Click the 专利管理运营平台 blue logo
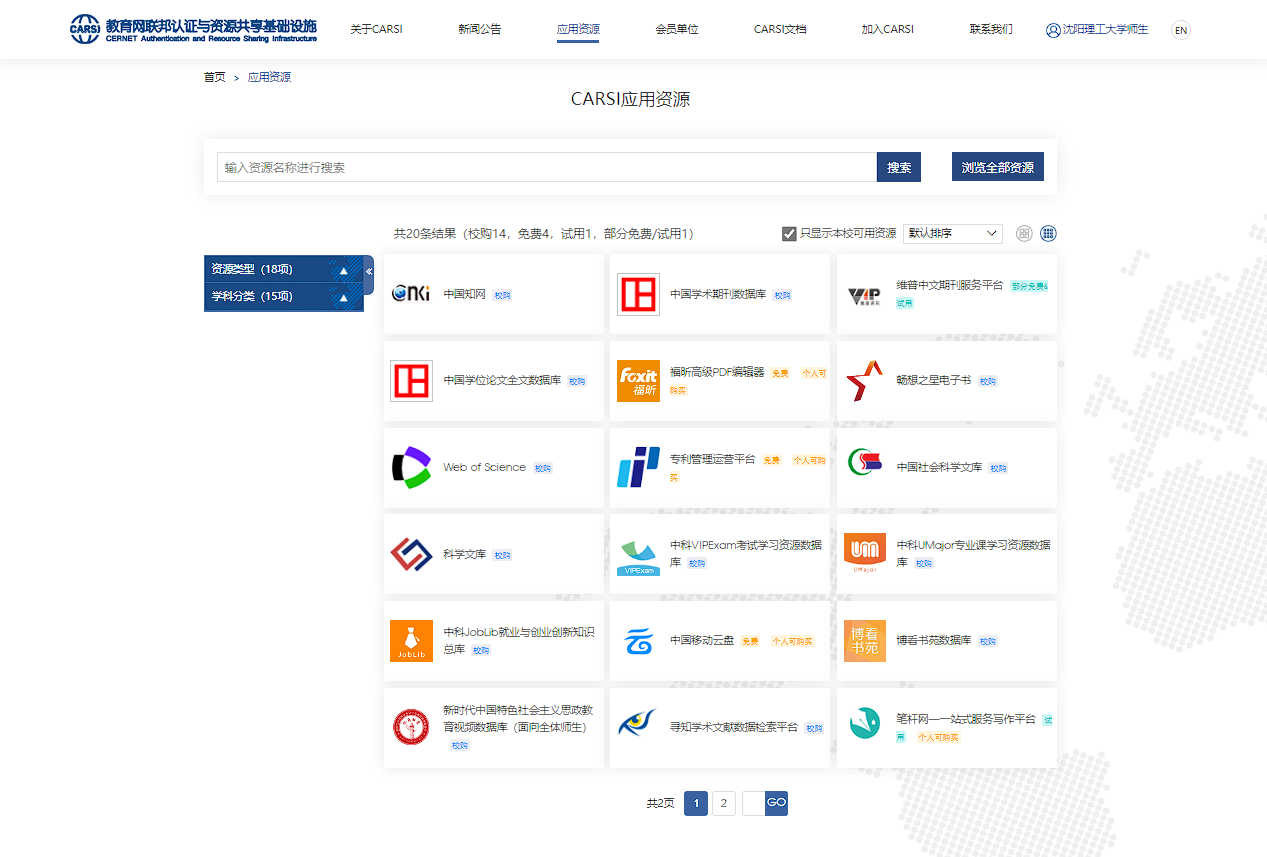 tap(638, 467)
